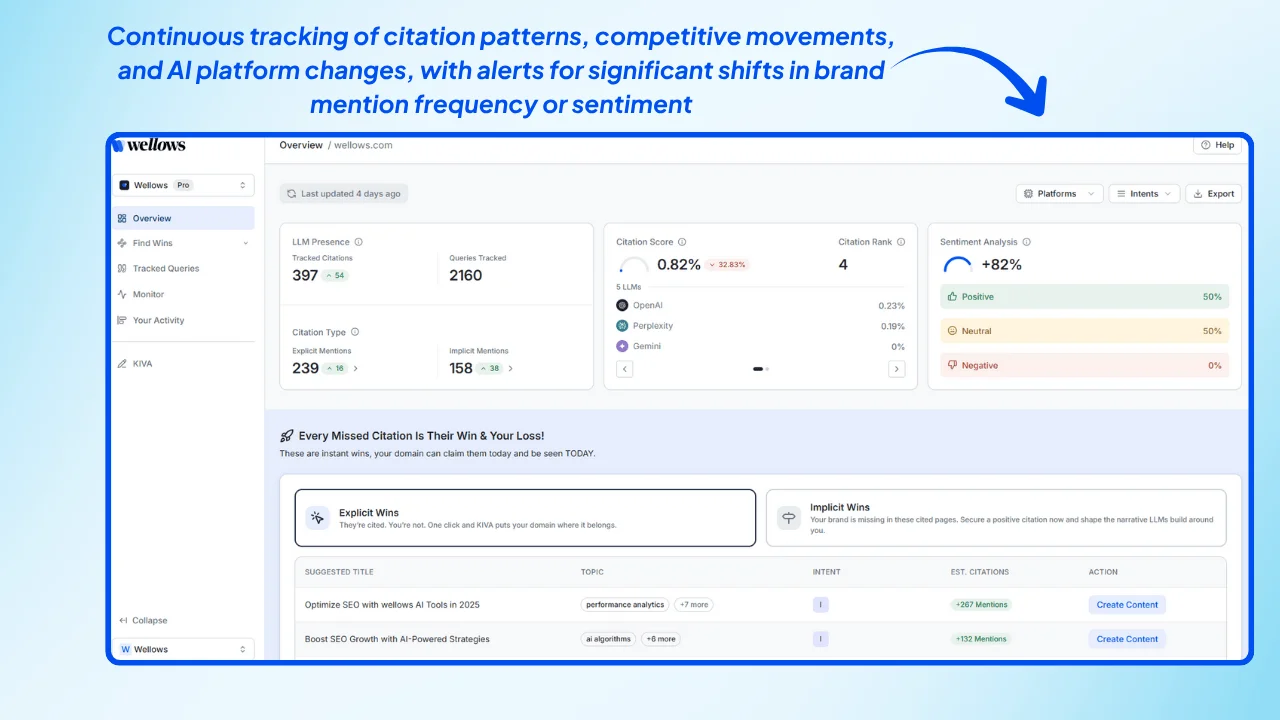Image resolution: width=1280 pixels, height=720 pixels.
Task: Click the Help button
Action: 1217,145
